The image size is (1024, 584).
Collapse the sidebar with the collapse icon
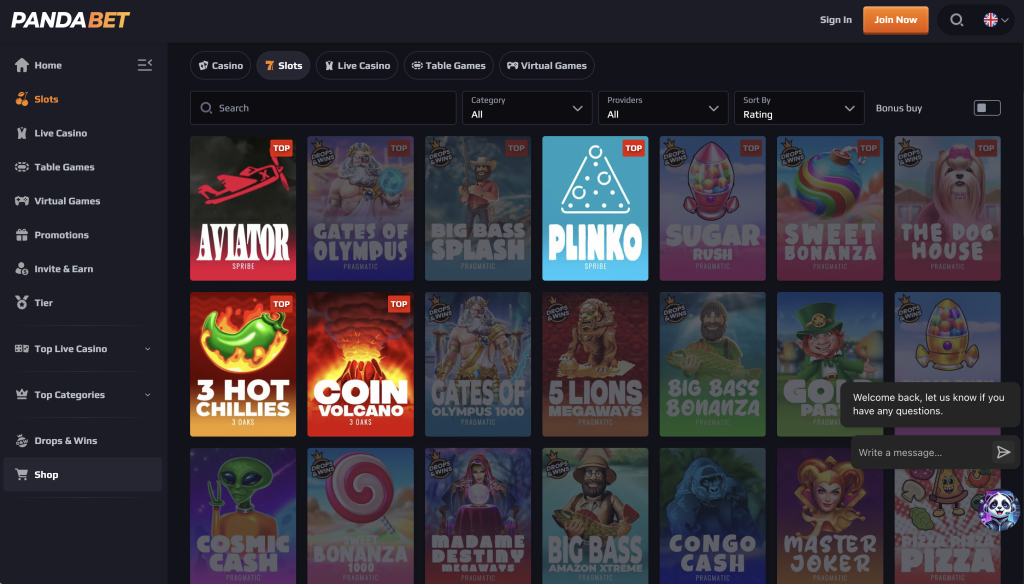[145, 64]
